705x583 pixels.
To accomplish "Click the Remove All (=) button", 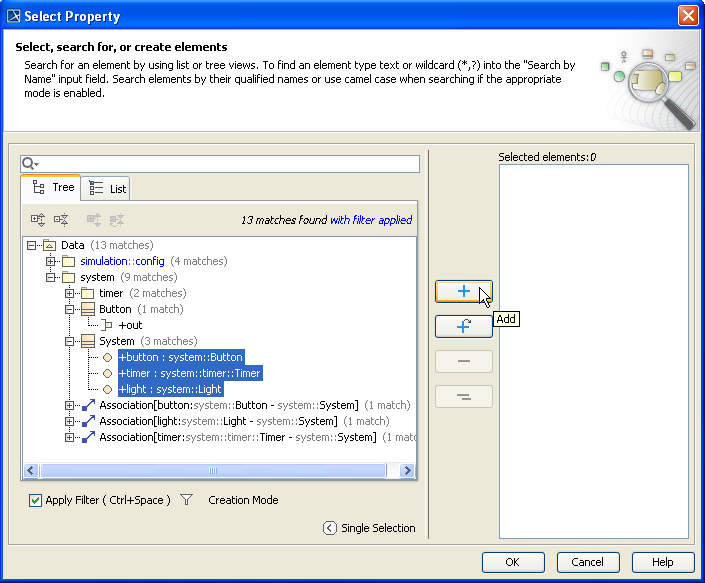I will click(464, 396).
